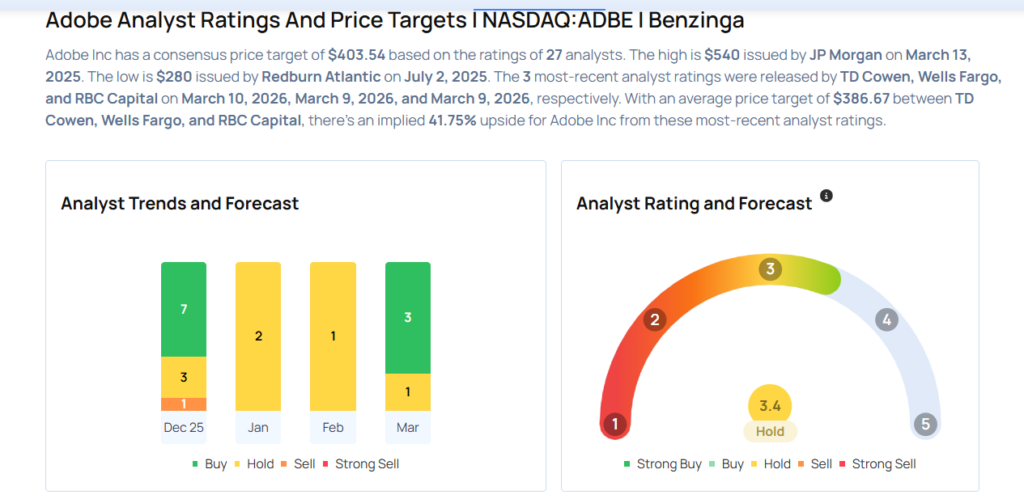Select the Dec 25 month label
The width and height of the screenshot is (1024, 499).
tap(183, 427)
